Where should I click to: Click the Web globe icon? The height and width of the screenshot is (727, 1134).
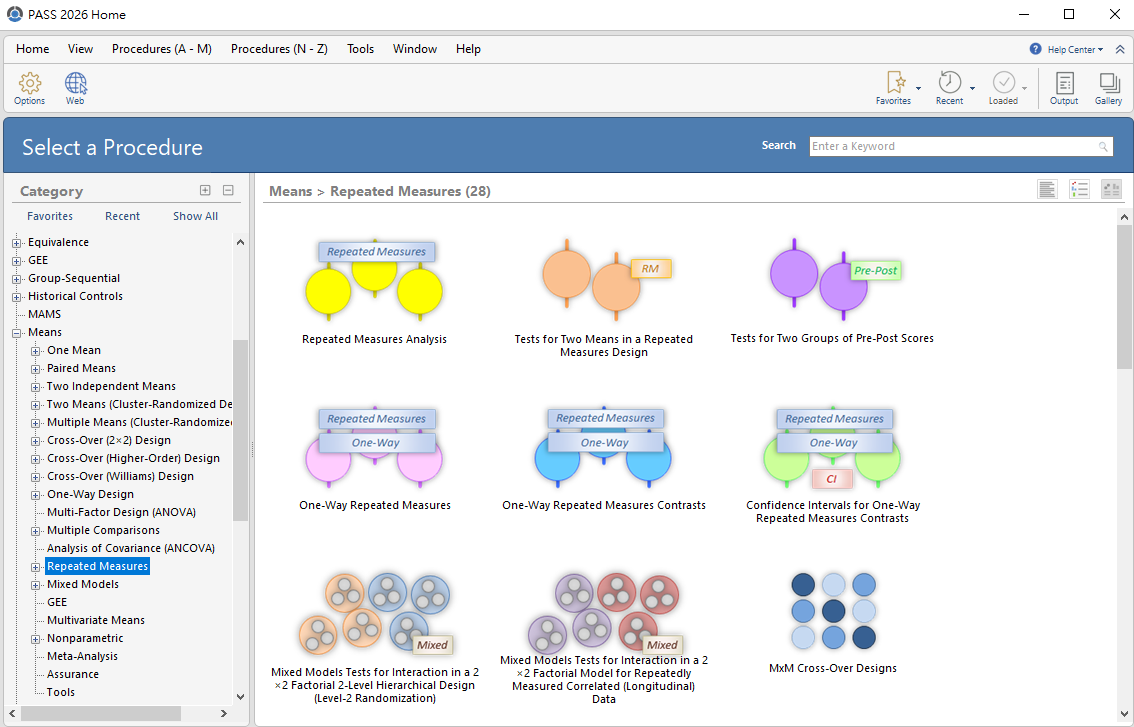pos(75,85)
